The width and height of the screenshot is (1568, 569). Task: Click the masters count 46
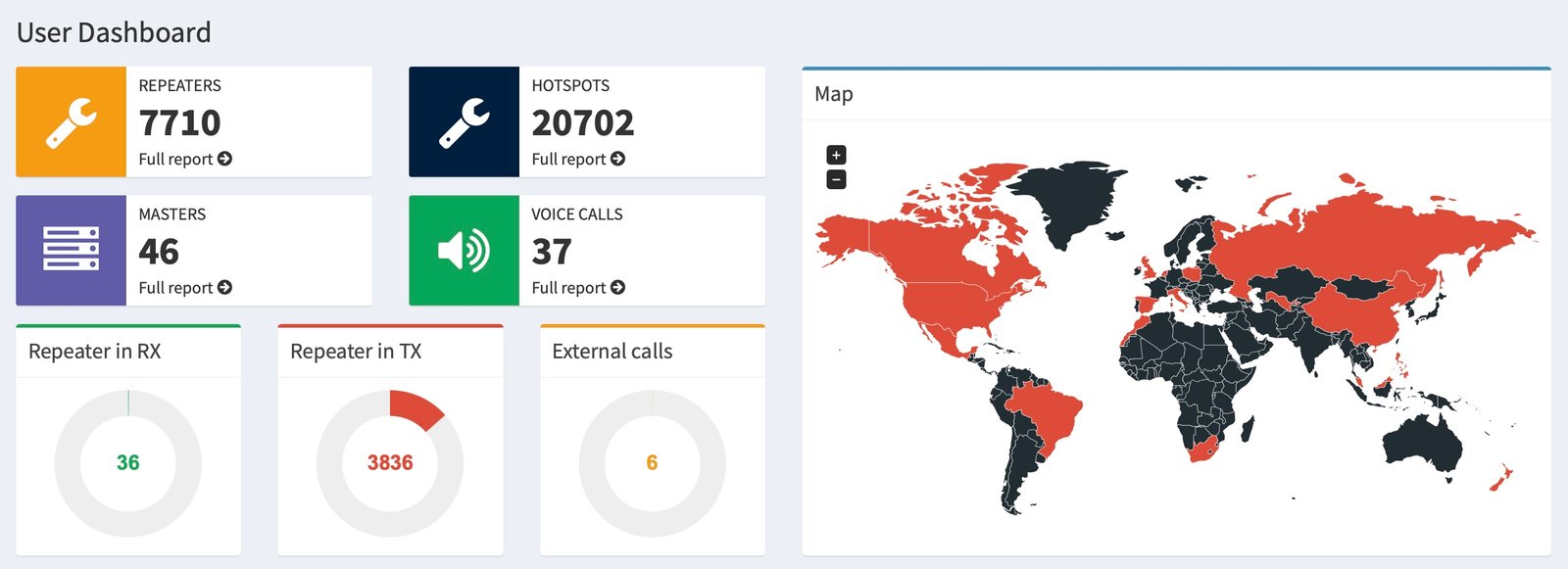click(x=159, y=252)
